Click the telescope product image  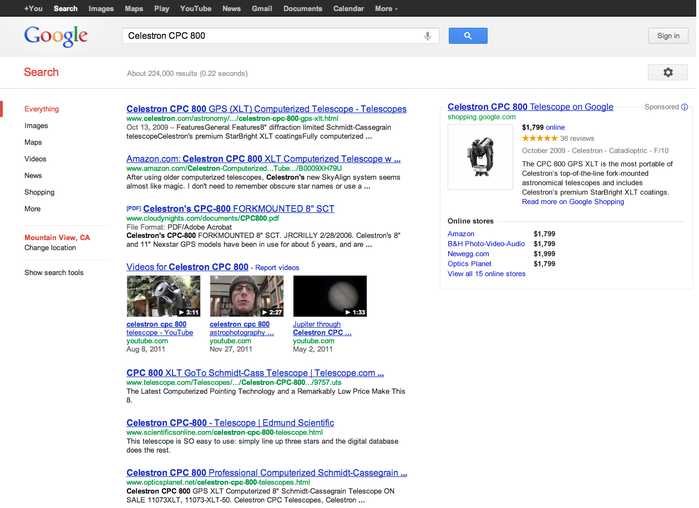[480, 157]
